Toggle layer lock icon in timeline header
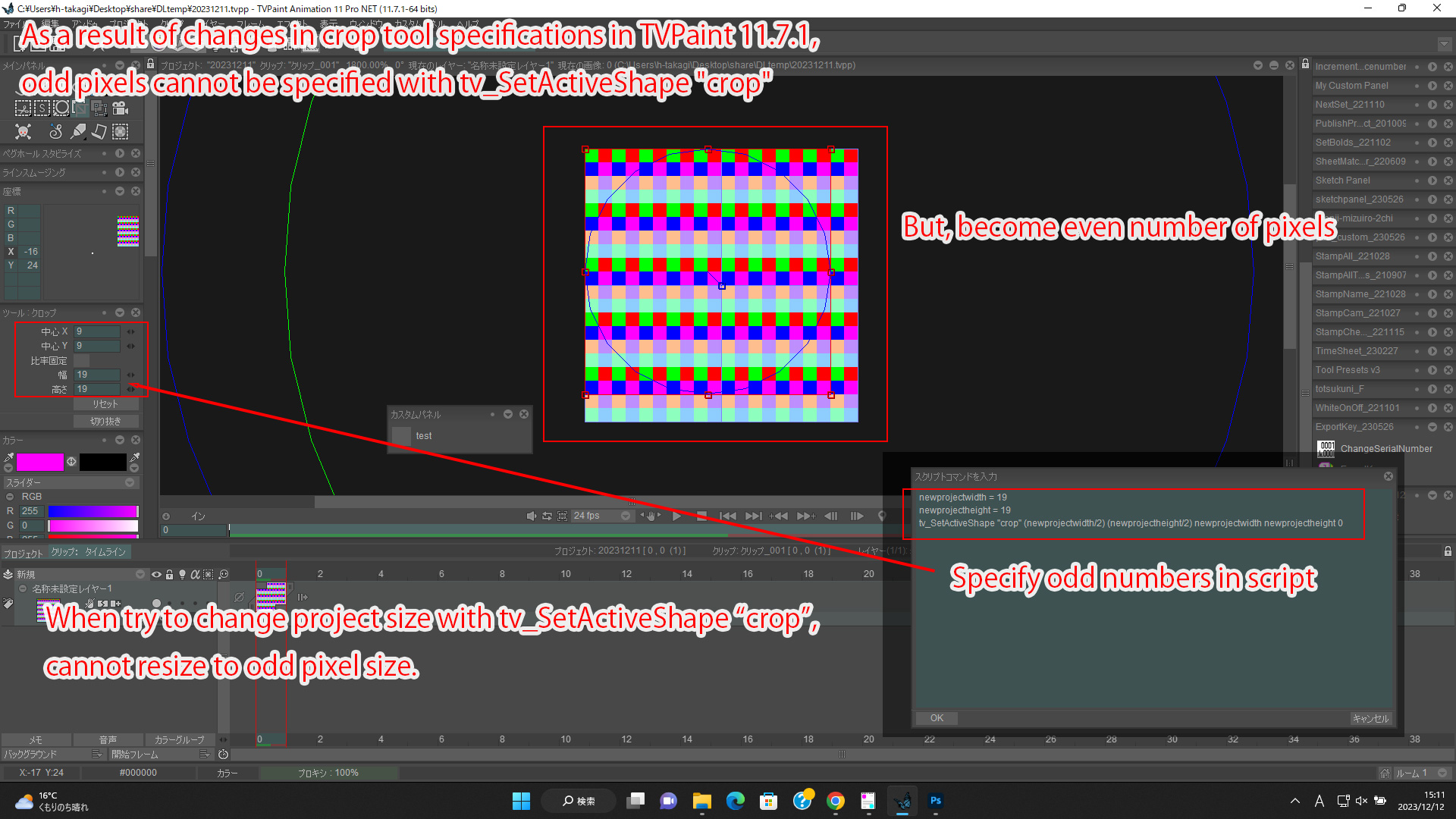This screenshot has height=819, width=1456. (x=169, y=575)
